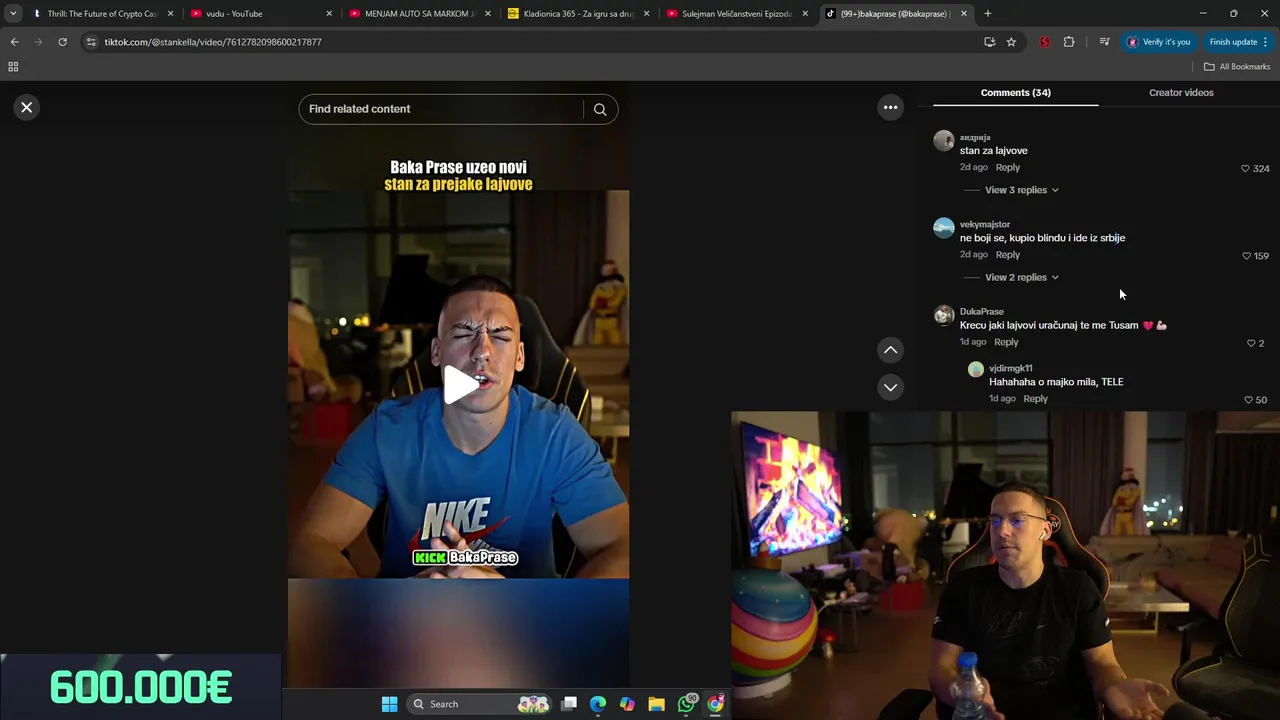Switch to Comments (34) tab

[1015, 92]
